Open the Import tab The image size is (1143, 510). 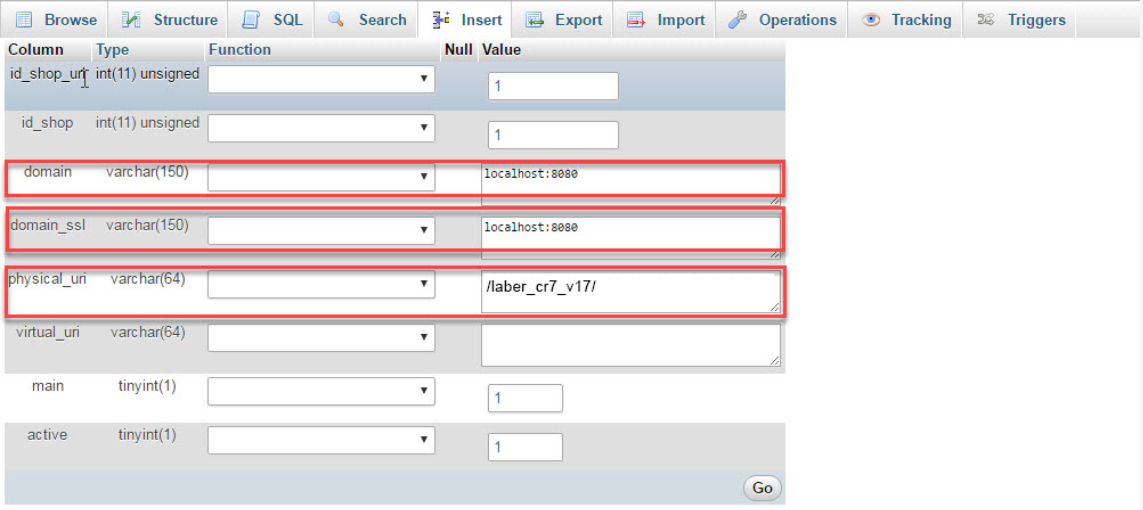[x=664, y=20]
